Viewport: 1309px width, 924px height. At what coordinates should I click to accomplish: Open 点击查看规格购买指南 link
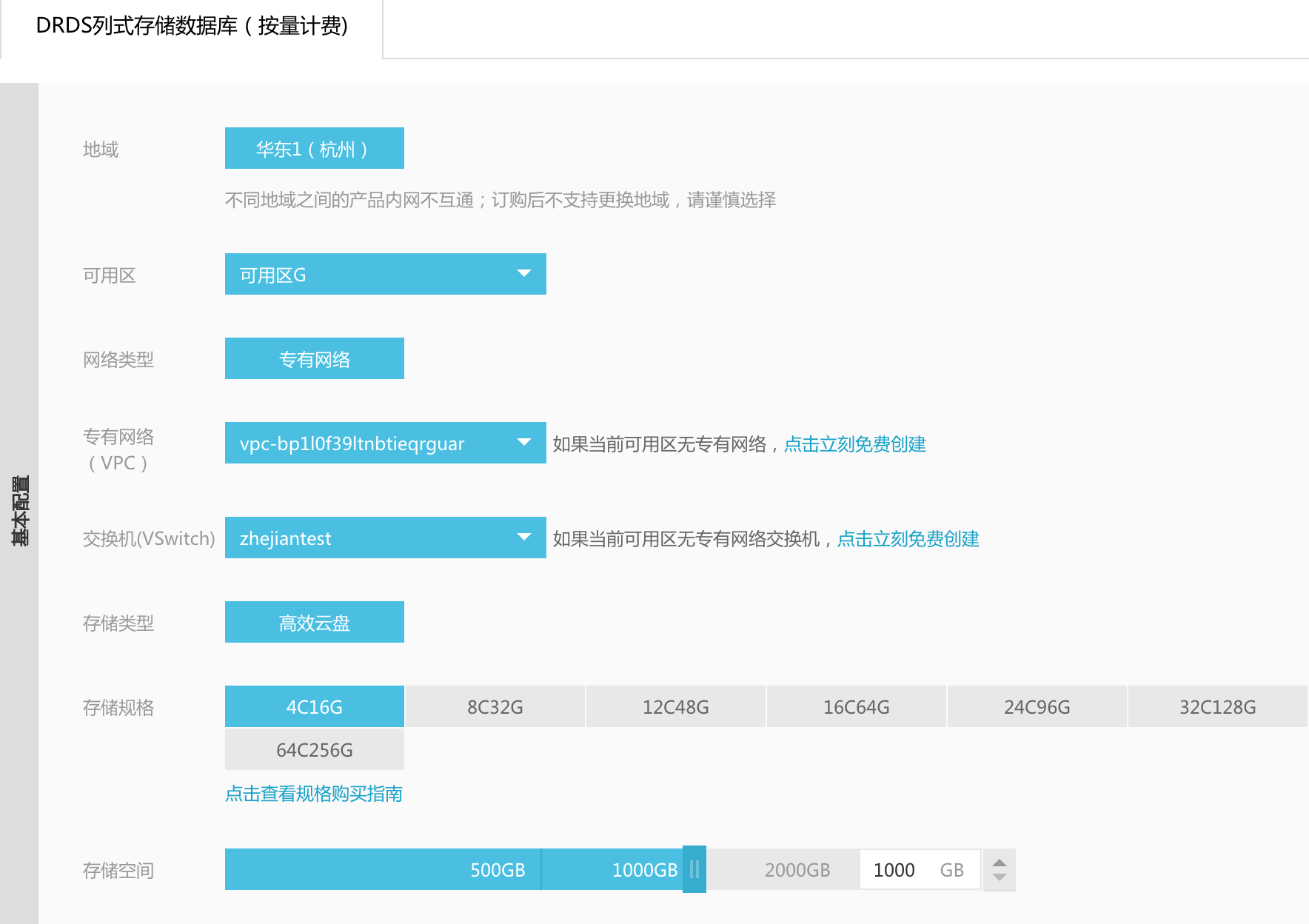click(x=314, y=794)
